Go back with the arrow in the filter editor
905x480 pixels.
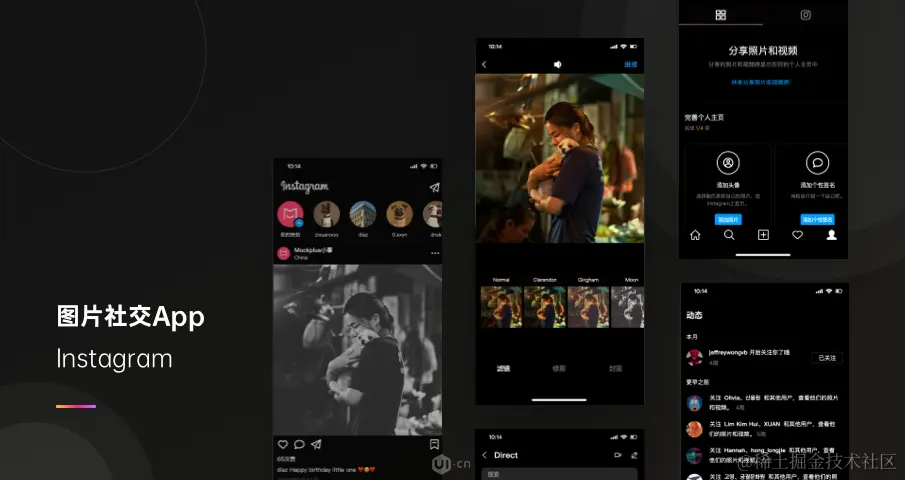[x=484, y=65]
